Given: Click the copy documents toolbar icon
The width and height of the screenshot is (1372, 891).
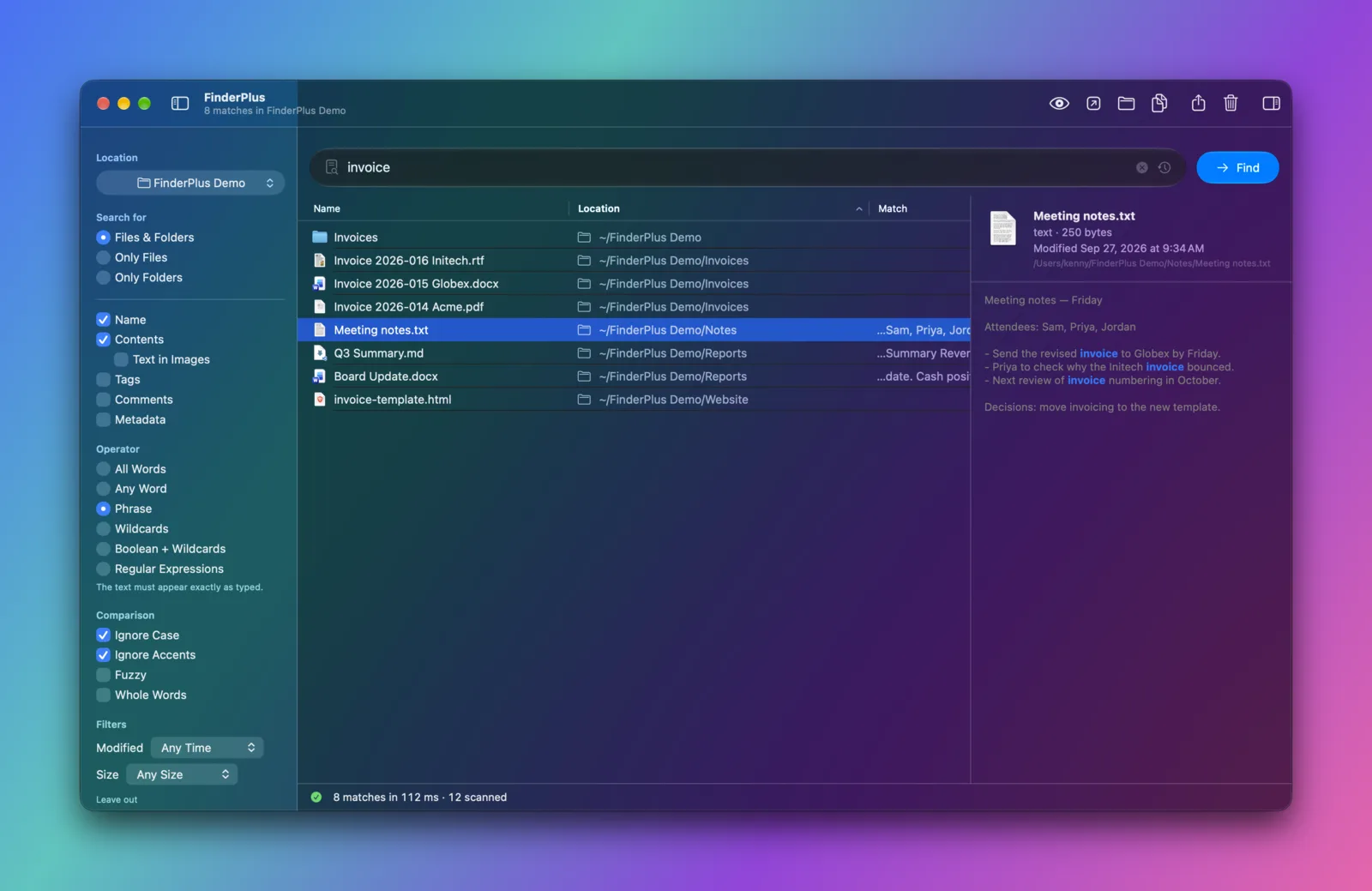Looking at the screenshot, I should point(1159,104).
